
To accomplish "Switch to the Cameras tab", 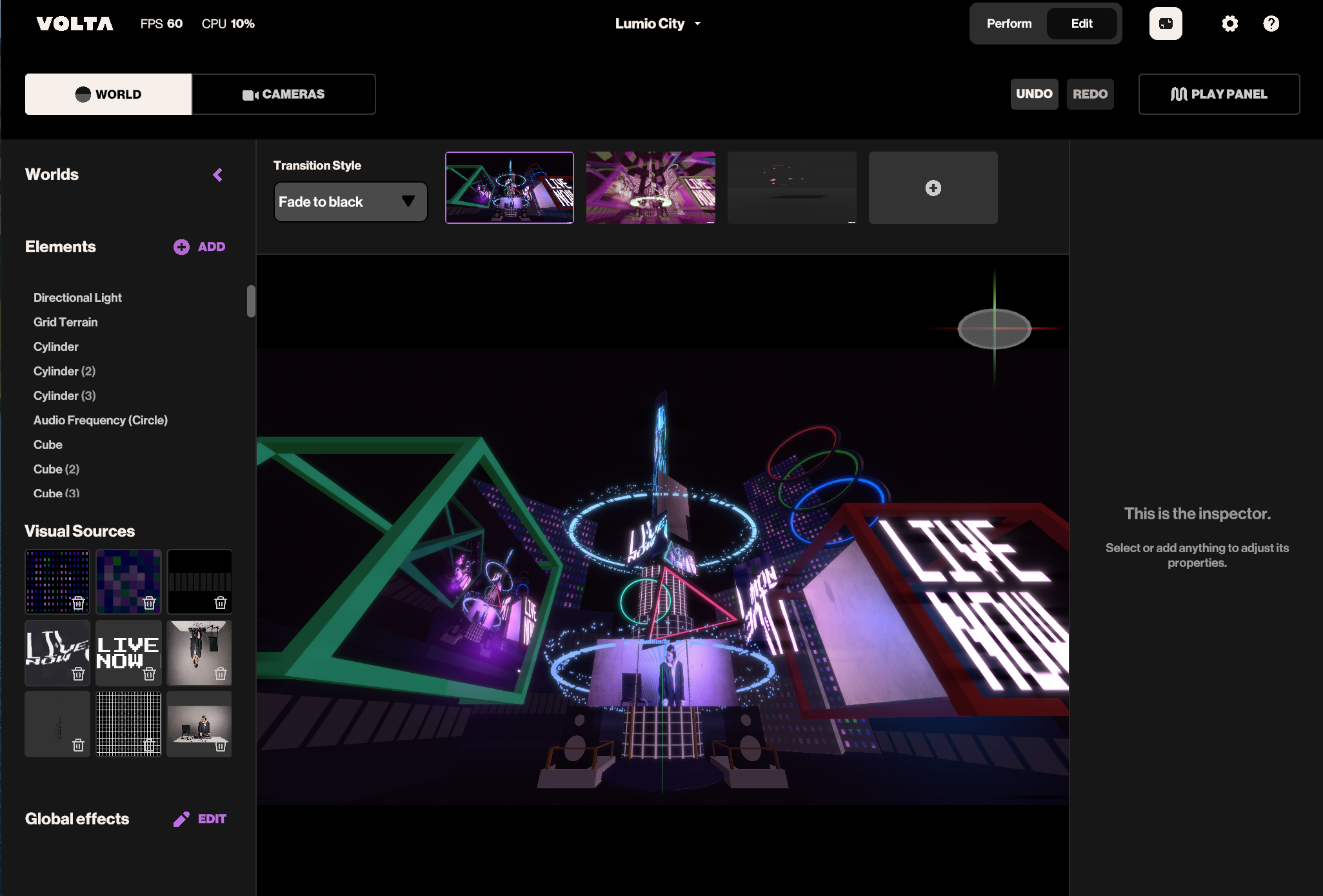I will (284, 94).
